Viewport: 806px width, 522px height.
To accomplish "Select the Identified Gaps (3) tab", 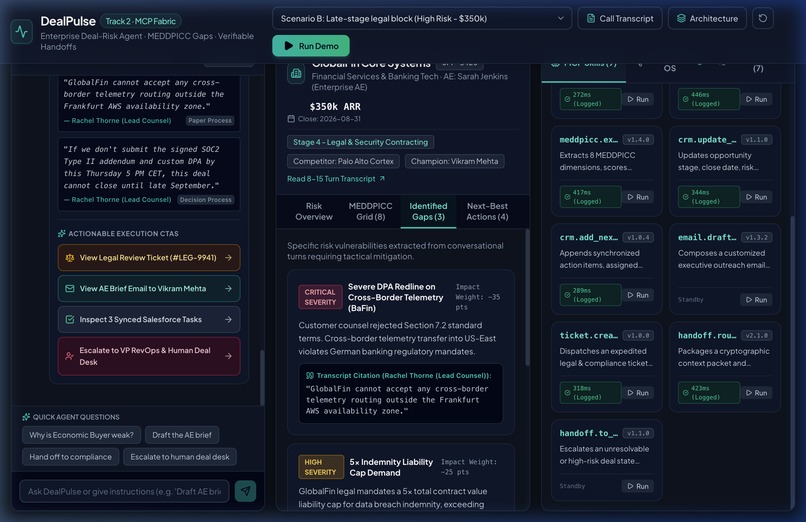I will click(x=428, y=211).
